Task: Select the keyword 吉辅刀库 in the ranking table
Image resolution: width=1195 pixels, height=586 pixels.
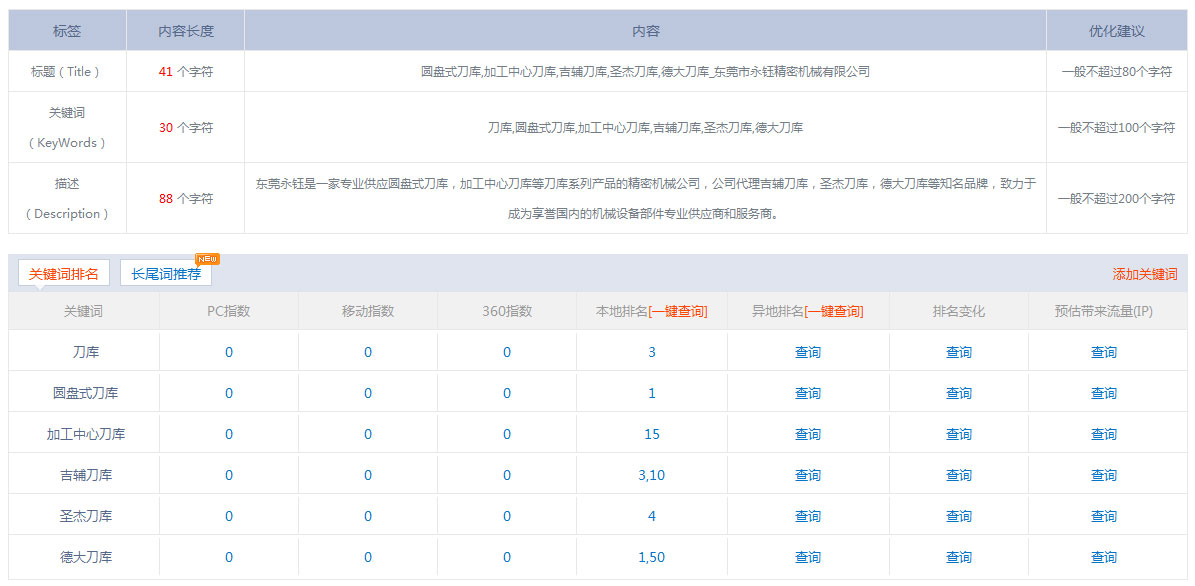Action: click(x=86, y=476)
